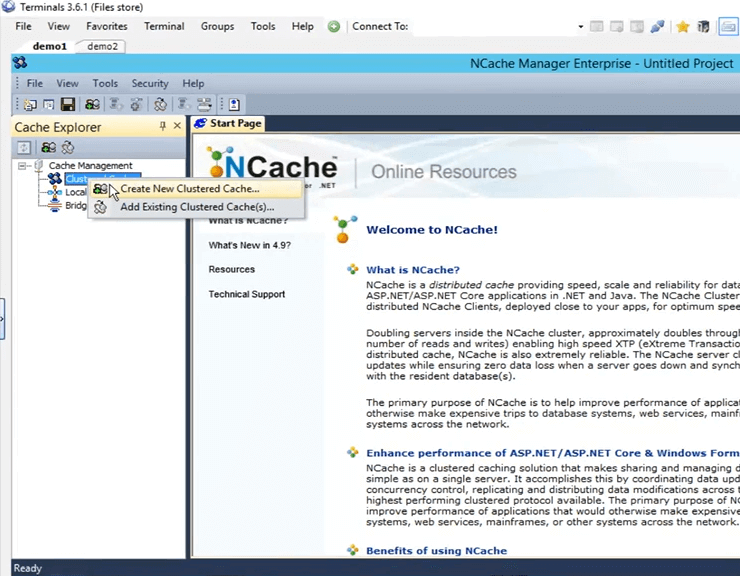Open the Terminals Tools menu
This screenshot has width=740, height=576.
263,26
